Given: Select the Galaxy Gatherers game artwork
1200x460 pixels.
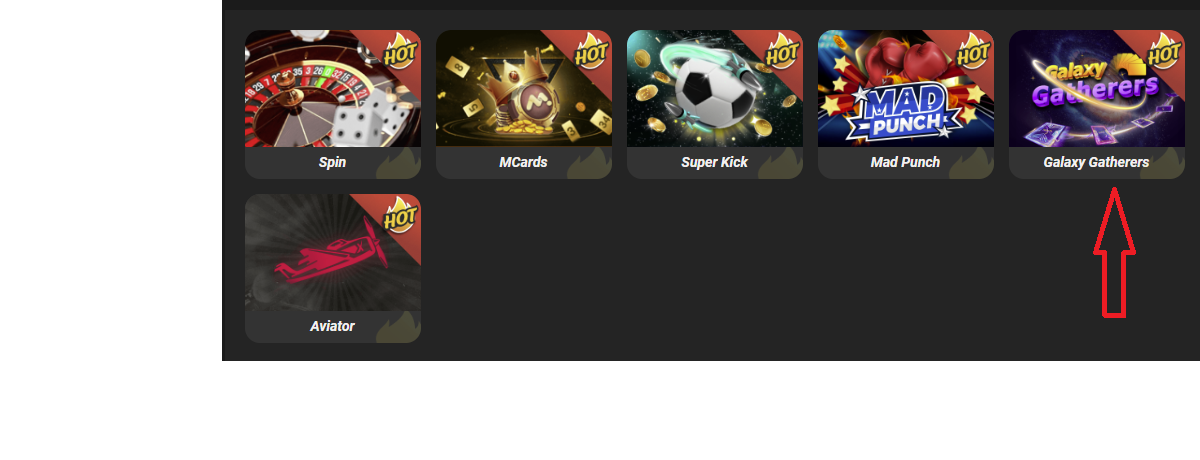Looking at the screenshot, I should pos(1097,88).
